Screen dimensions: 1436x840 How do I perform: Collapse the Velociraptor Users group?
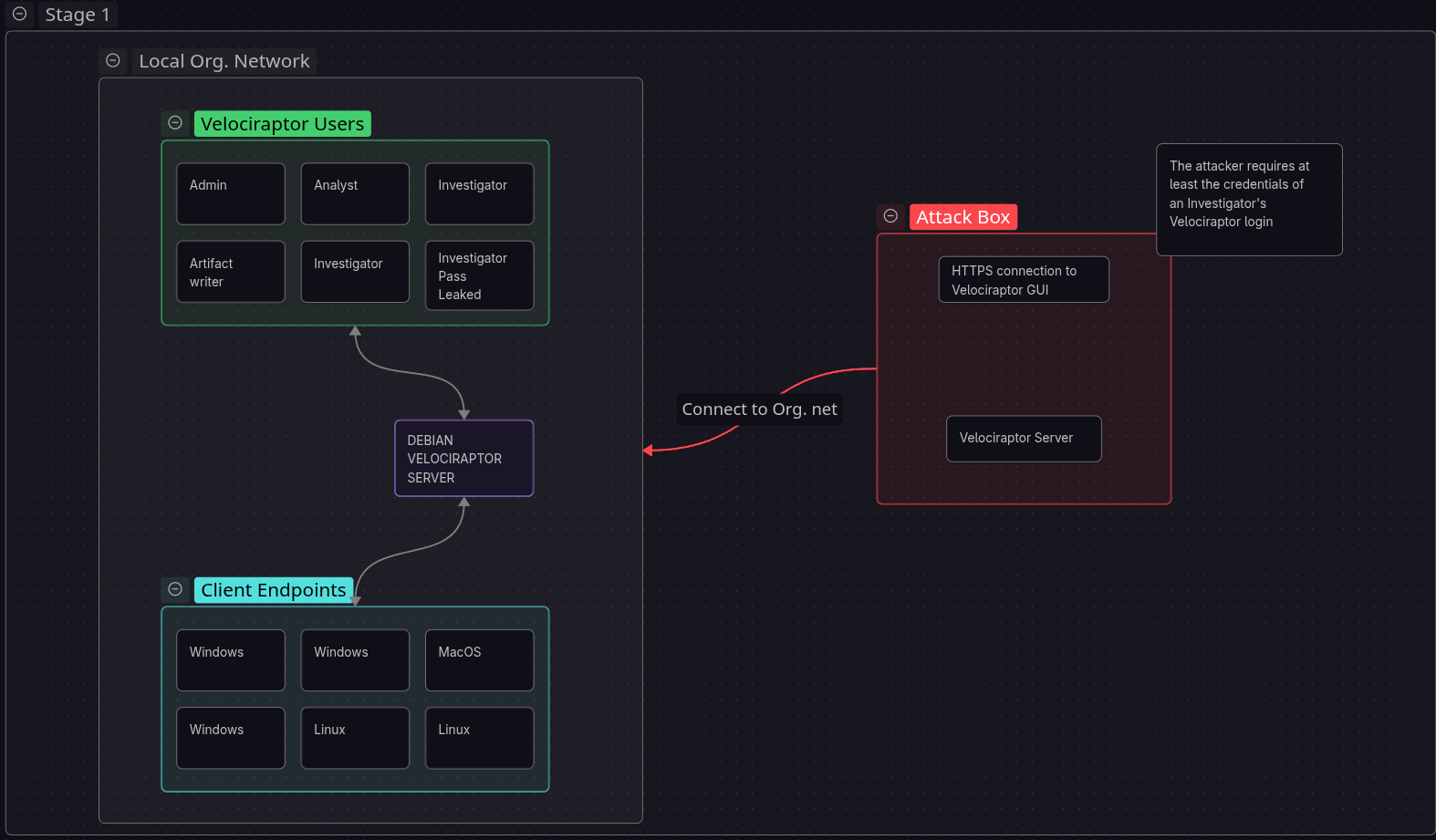coord(175,123)
